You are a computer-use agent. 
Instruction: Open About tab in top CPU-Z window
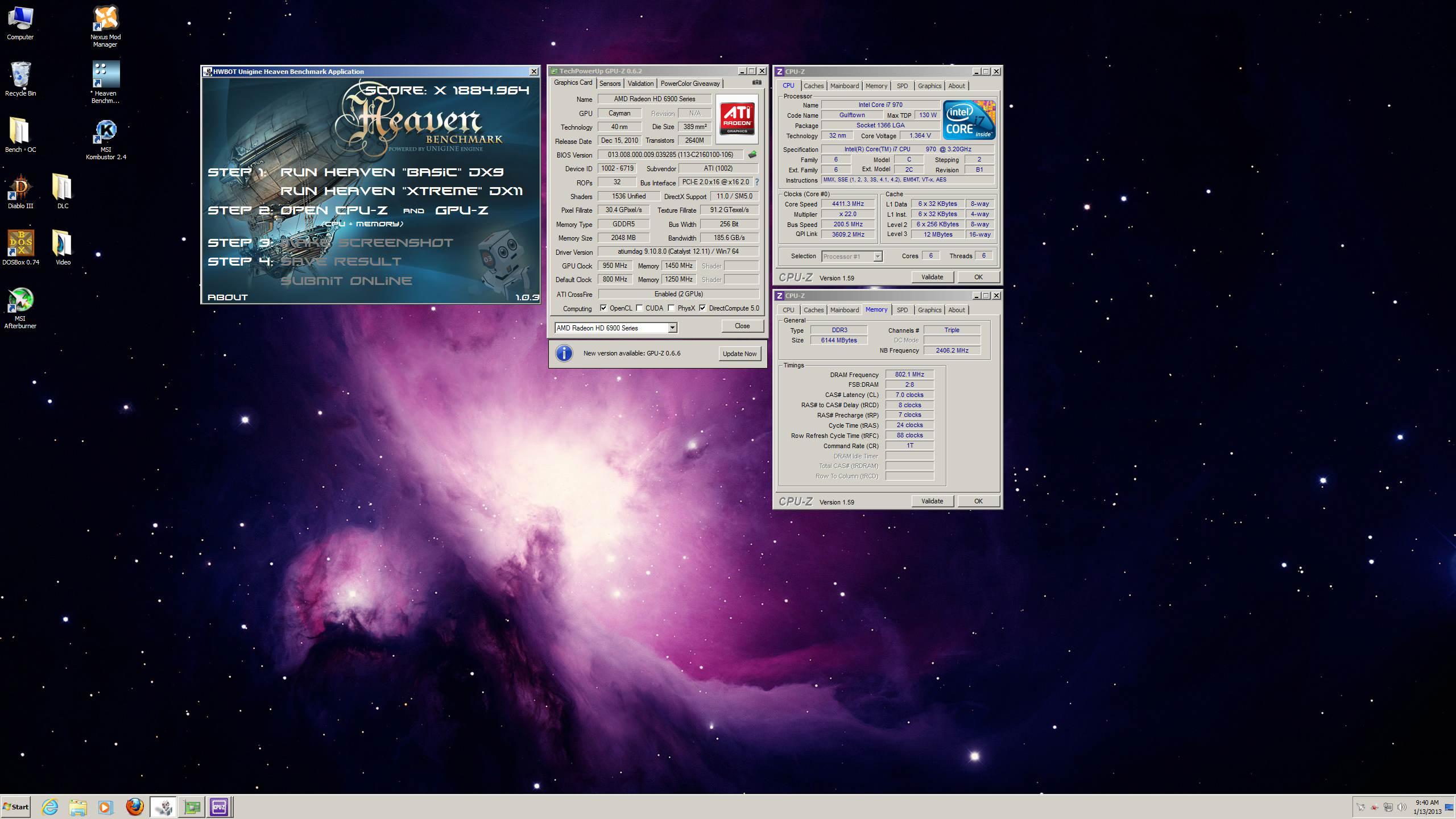[x=956, y=86]
